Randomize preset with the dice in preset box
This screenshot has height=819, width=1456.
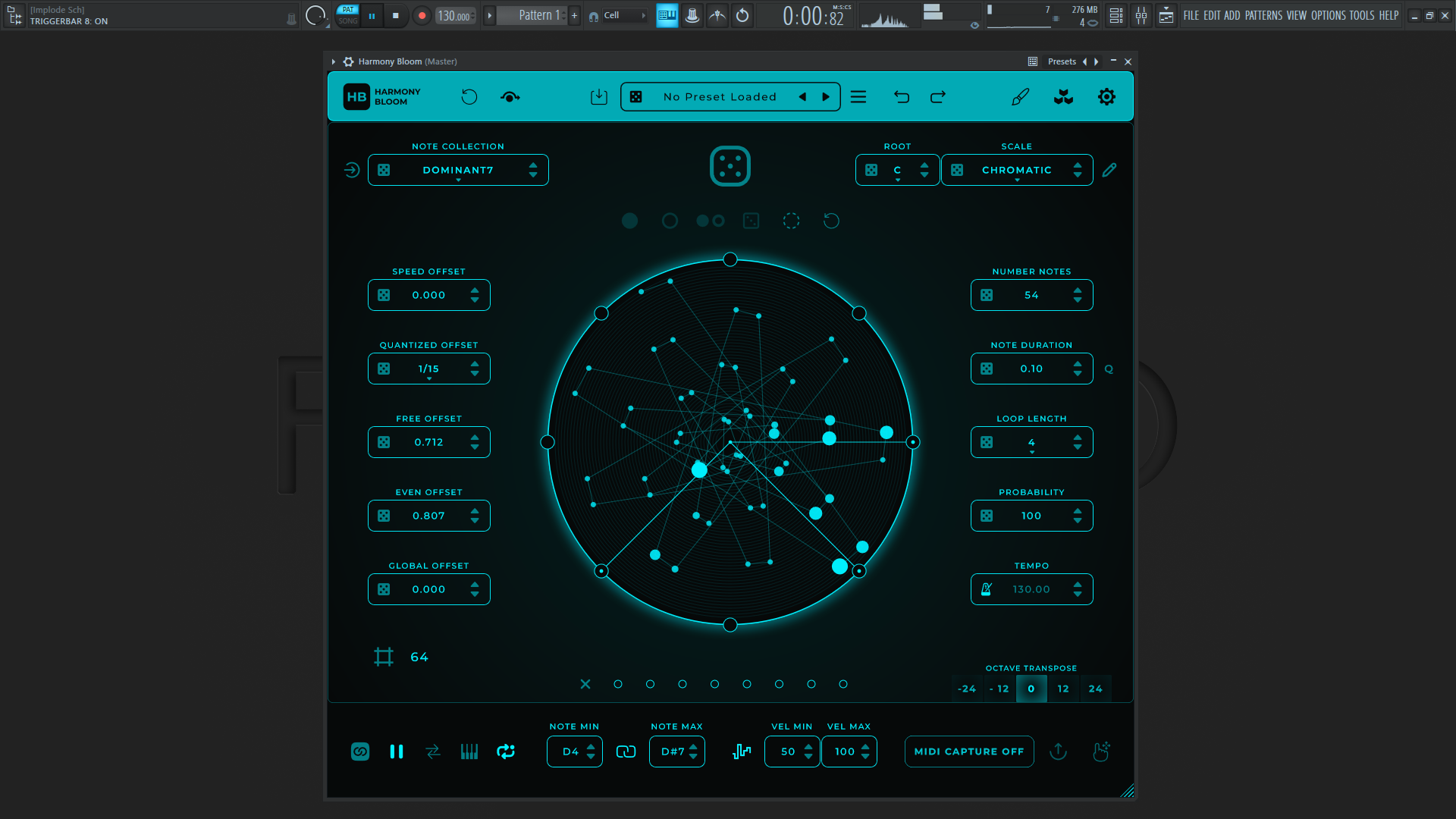[x=636, y=97]
